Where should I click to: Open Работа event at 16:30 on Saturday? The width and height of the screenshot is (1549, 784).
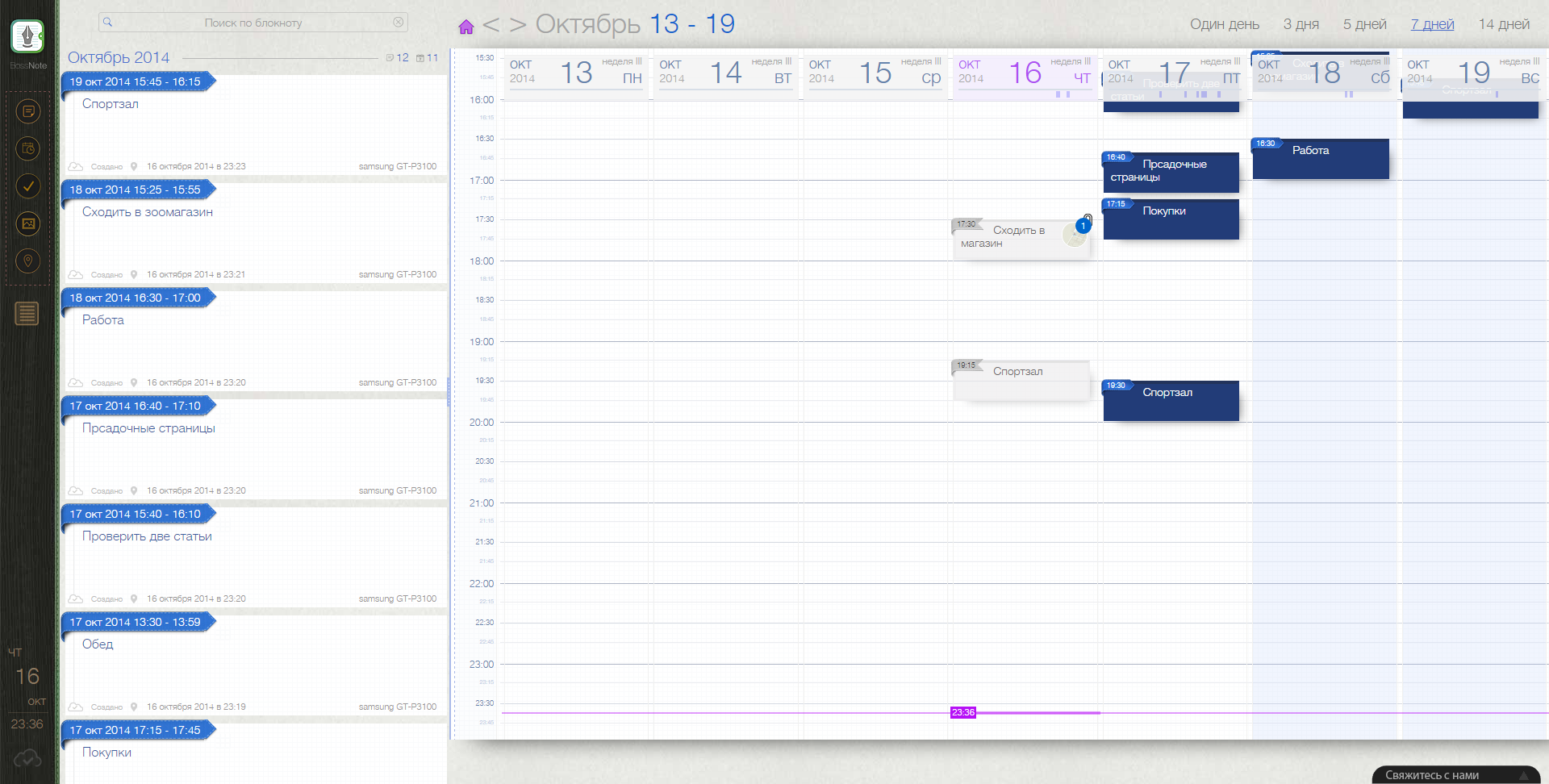coord(1321,158)
